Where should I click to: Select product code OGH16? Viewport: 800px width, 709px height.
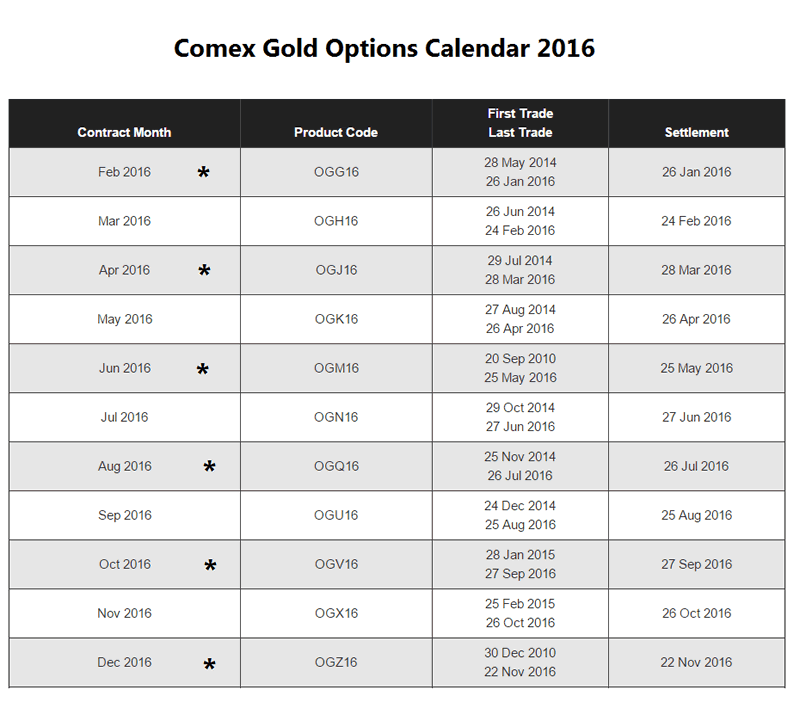coord(336,221)
